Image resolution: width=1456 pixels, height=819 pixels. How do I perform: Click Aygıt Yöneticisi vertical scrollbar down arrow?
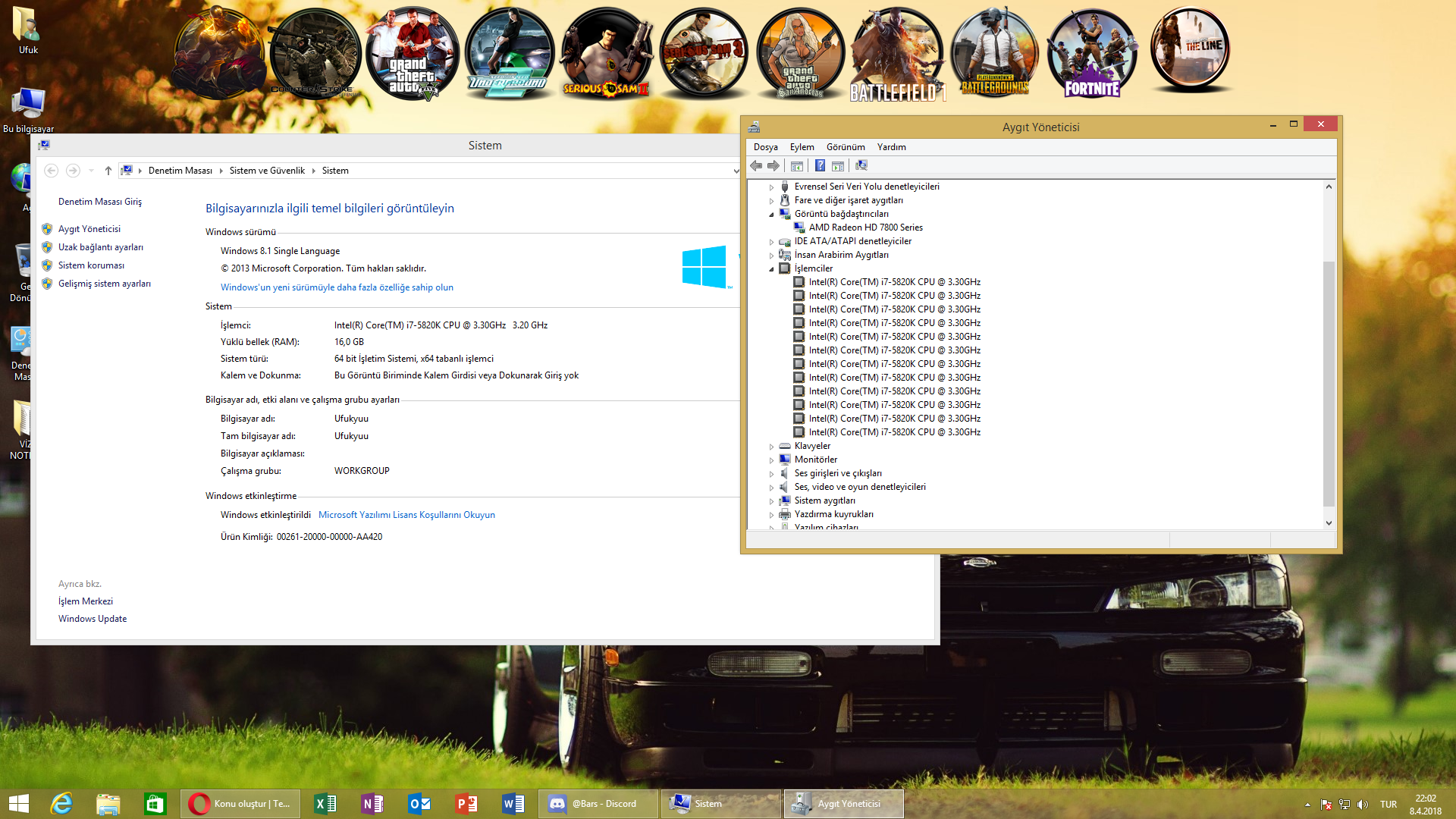(1329, 522)
